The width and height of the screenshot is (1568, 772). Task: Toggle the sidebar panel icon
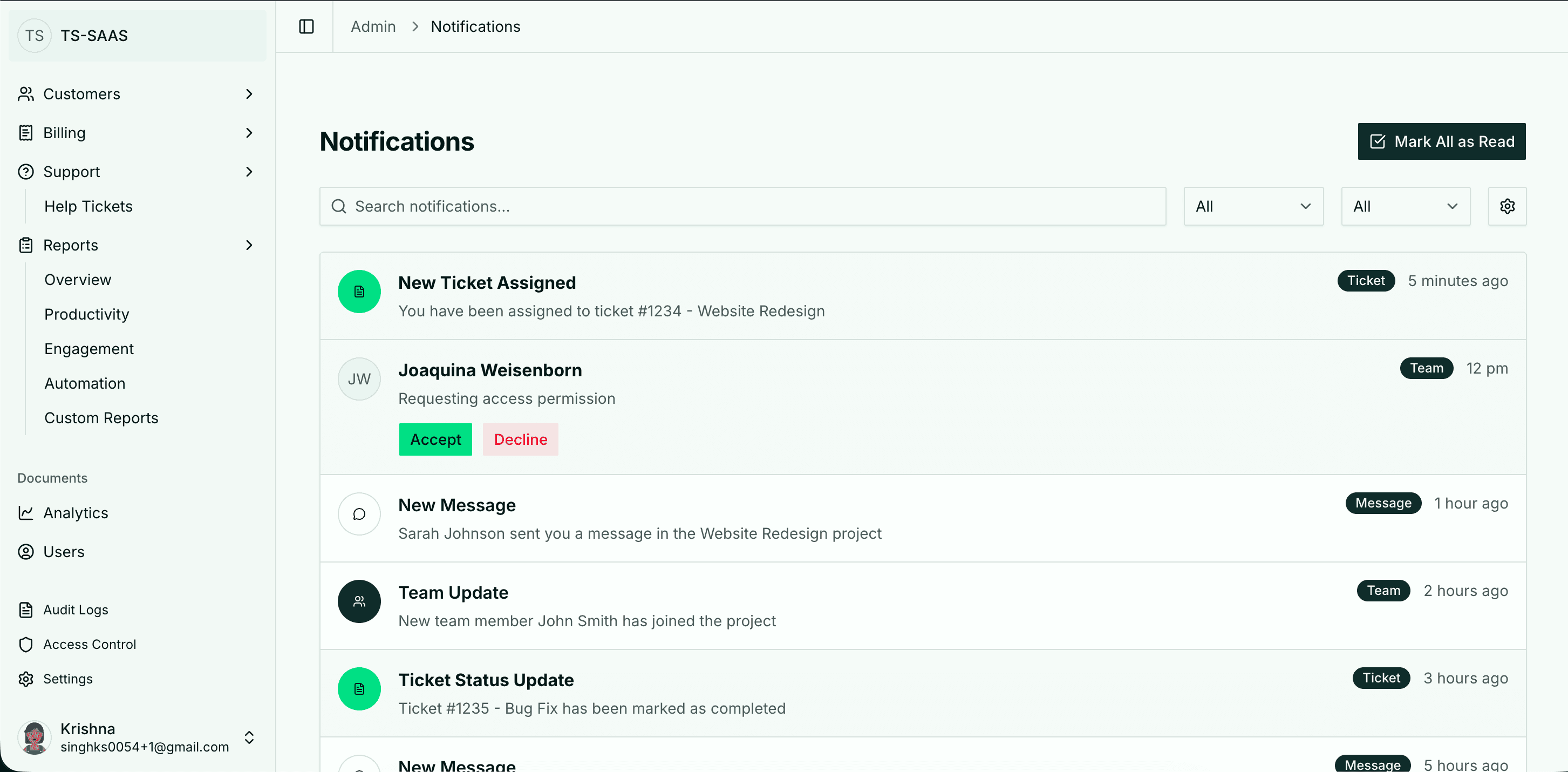(306, 27)
